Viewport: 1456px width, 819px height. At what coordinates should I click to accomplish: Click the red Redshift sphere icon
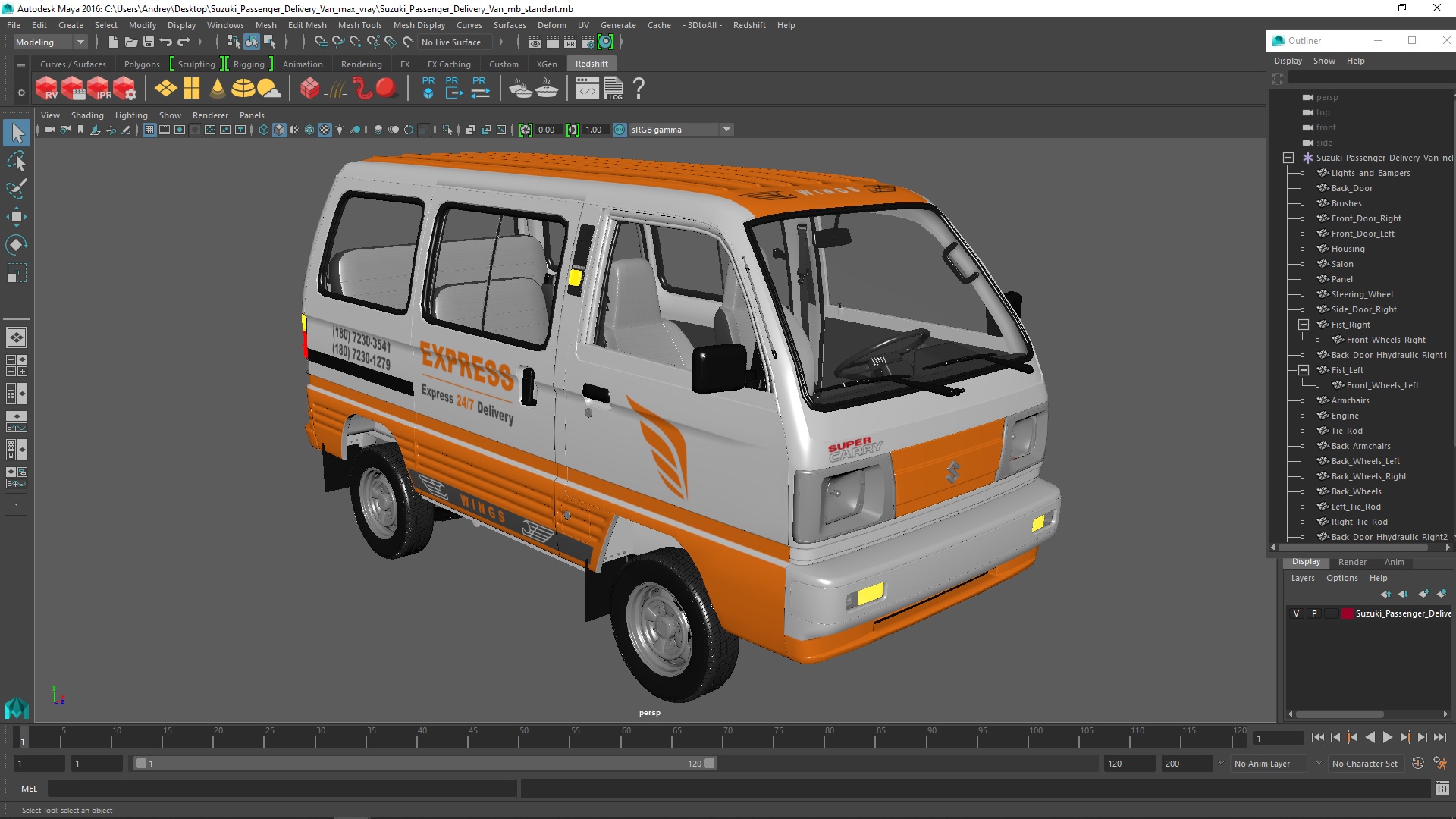[x=387, y=89]
